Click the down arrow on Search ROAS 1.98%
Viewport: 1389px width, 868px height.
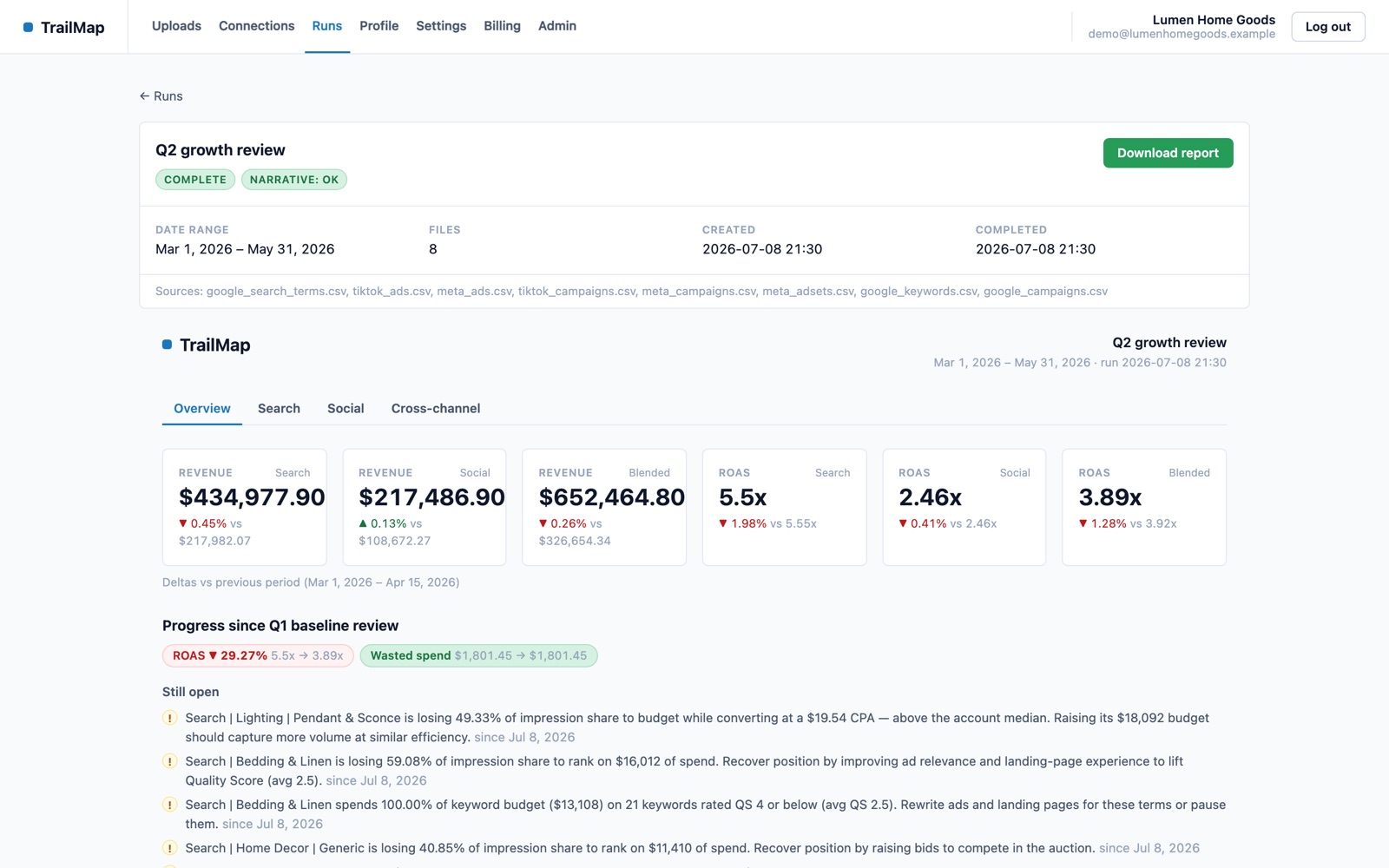click(x=723, y=523)
